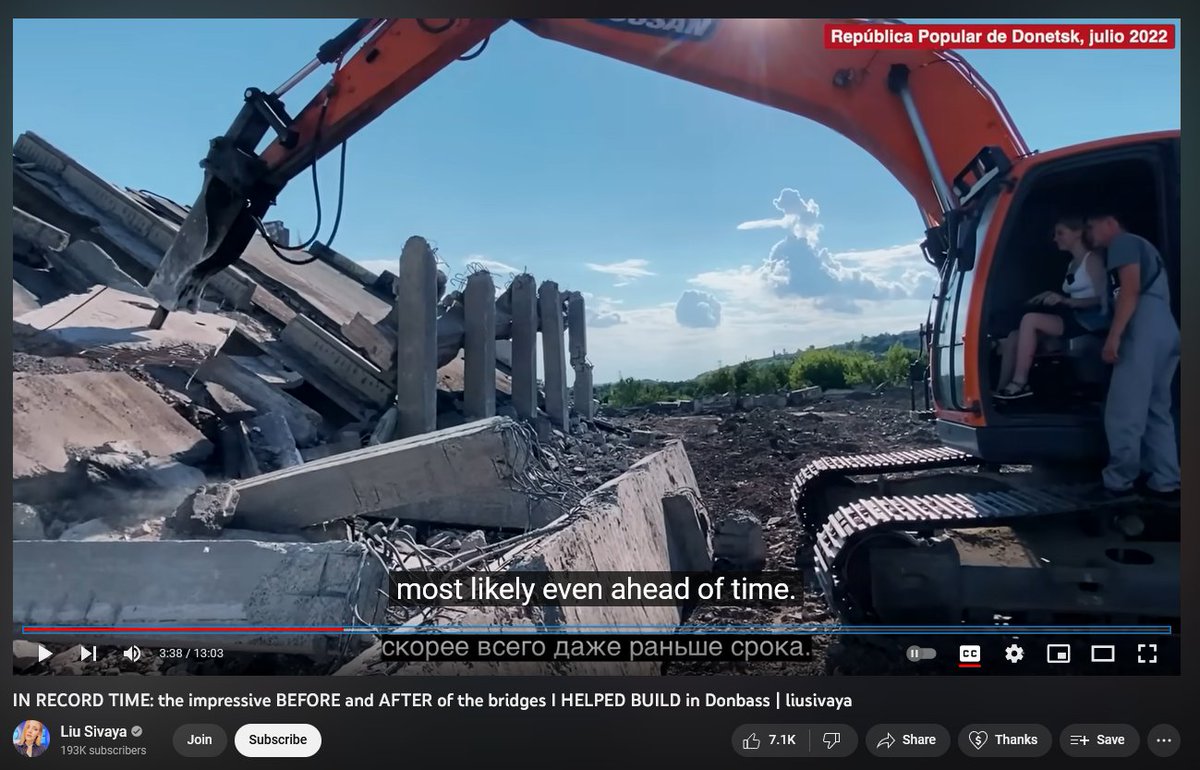Click the video title text
The image size is (1200, 770).
(x=432, y=700)
